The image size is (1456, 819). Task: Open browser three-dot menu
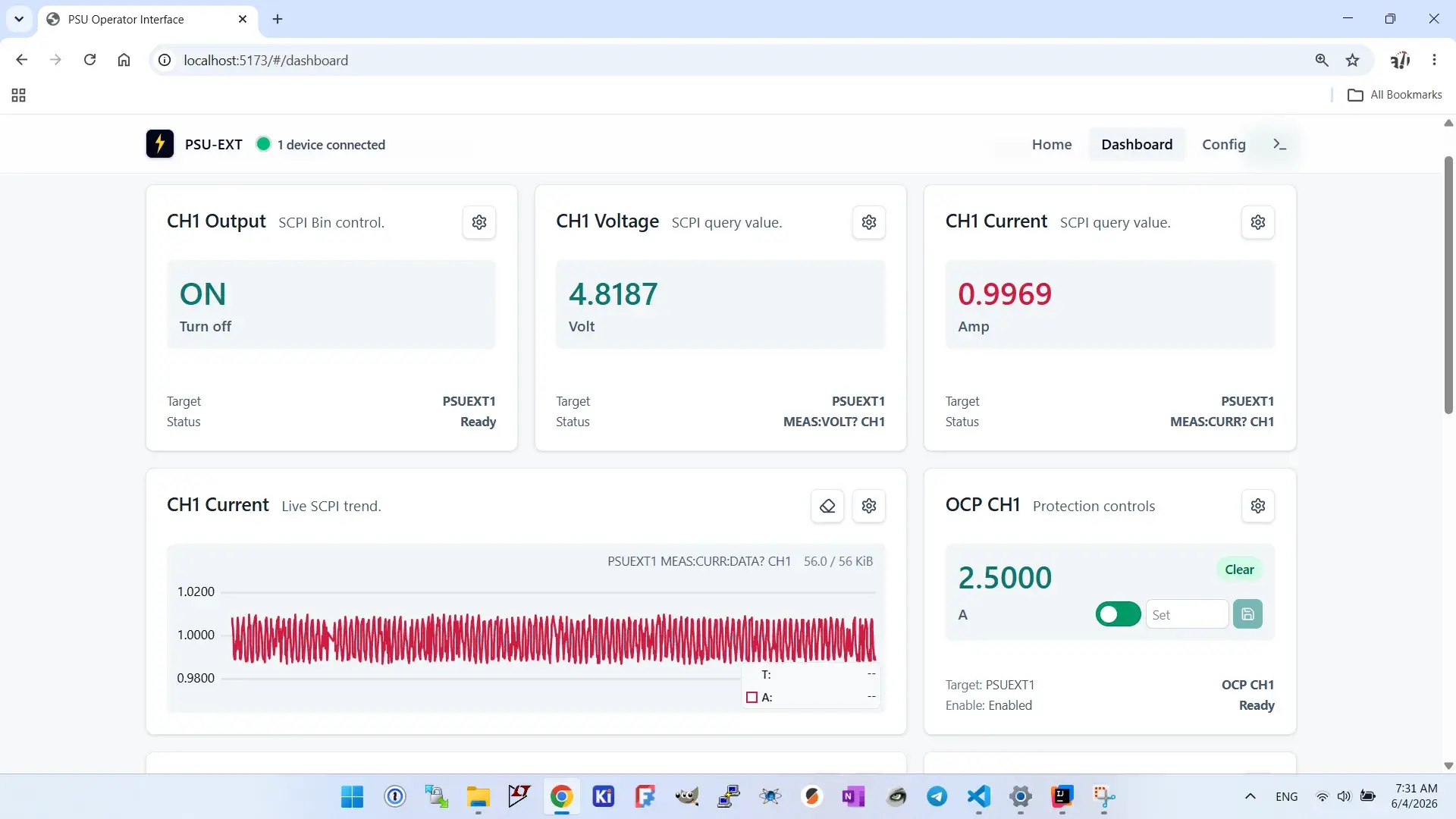pyautogui.click(x=1434, y=60)
